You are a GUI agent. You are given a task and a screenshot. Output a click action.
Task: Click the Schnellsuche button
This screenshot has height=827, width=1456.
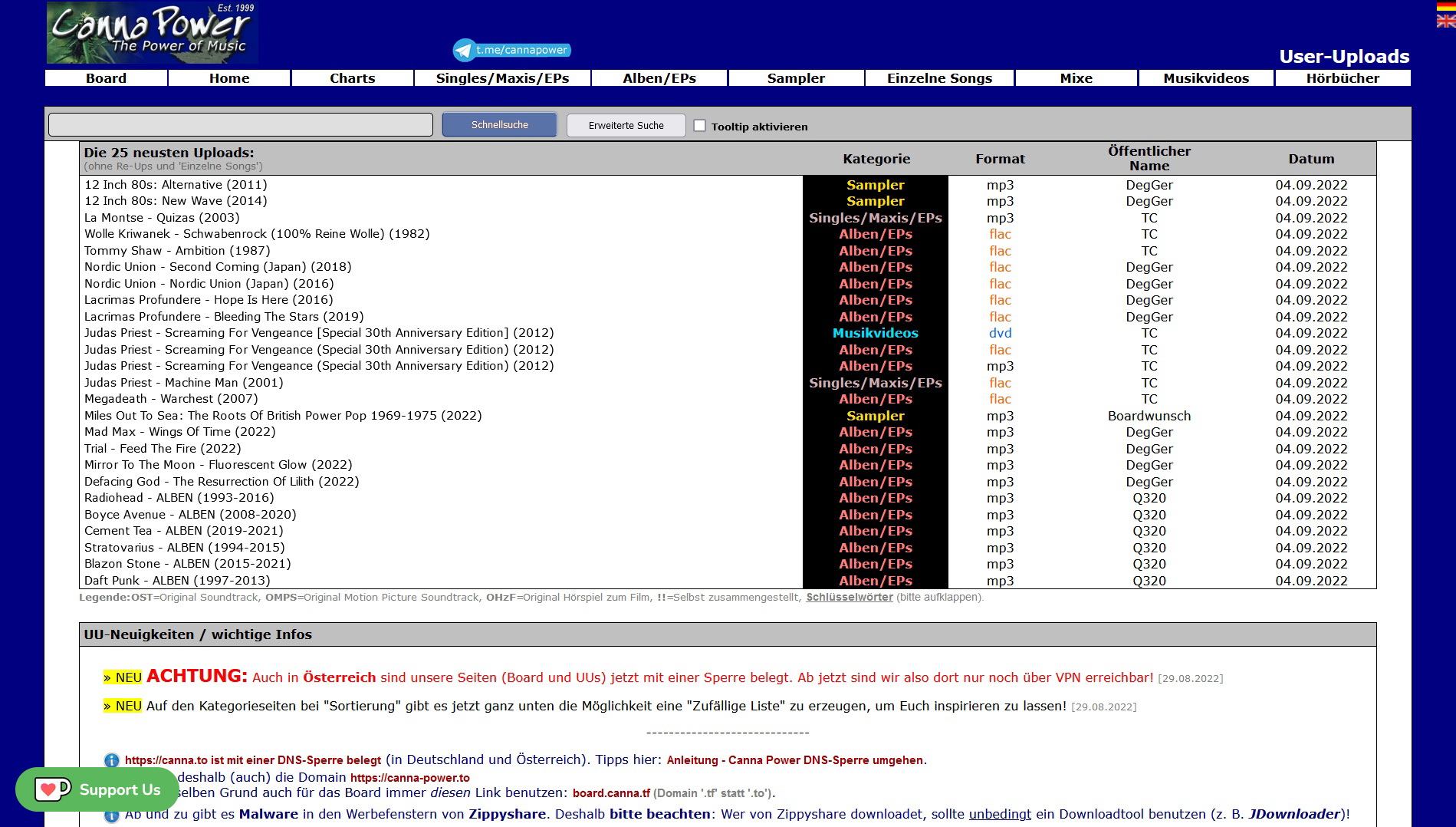(x=500, y=125)
